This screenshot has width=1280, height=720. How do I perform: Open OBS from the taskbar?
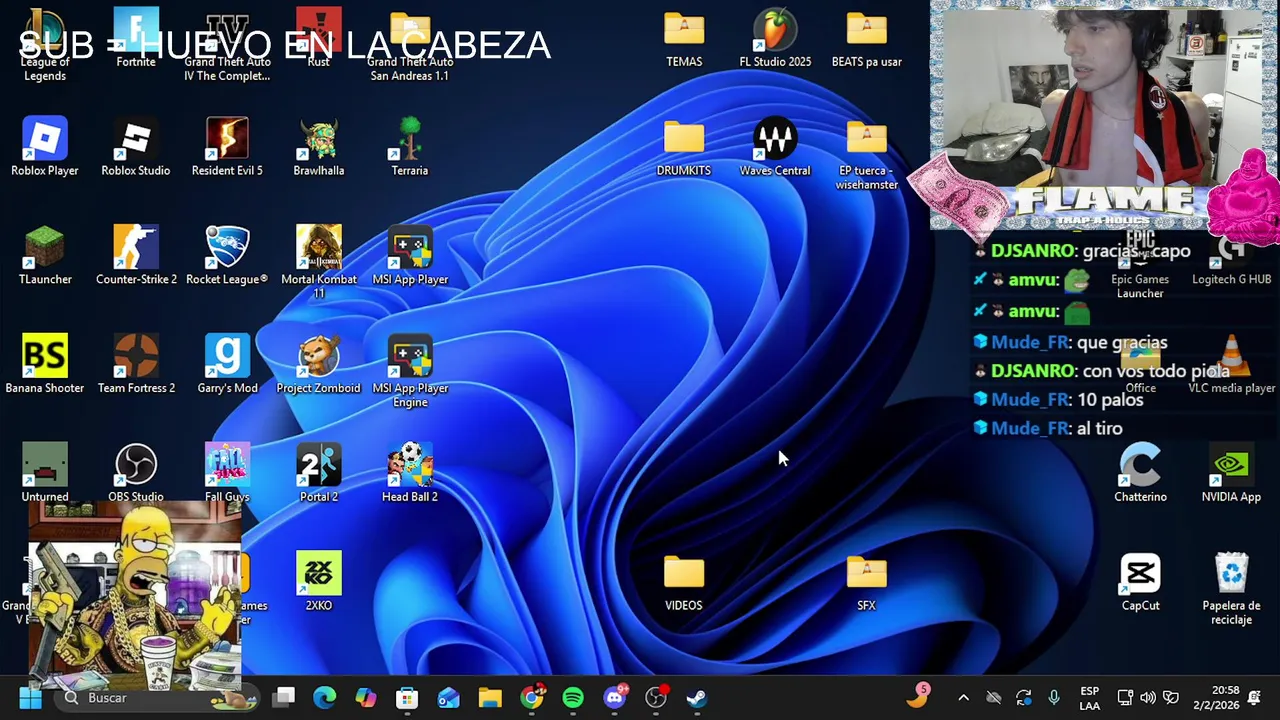(x=656, y=698)
